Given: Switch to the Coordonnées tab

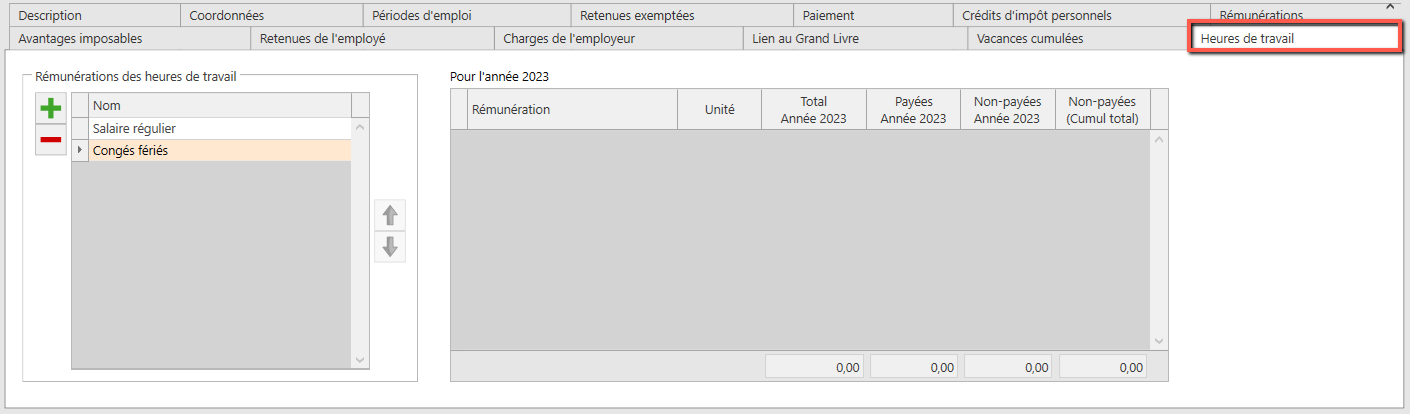Looking at the screenshot, I should click(270, 15).
